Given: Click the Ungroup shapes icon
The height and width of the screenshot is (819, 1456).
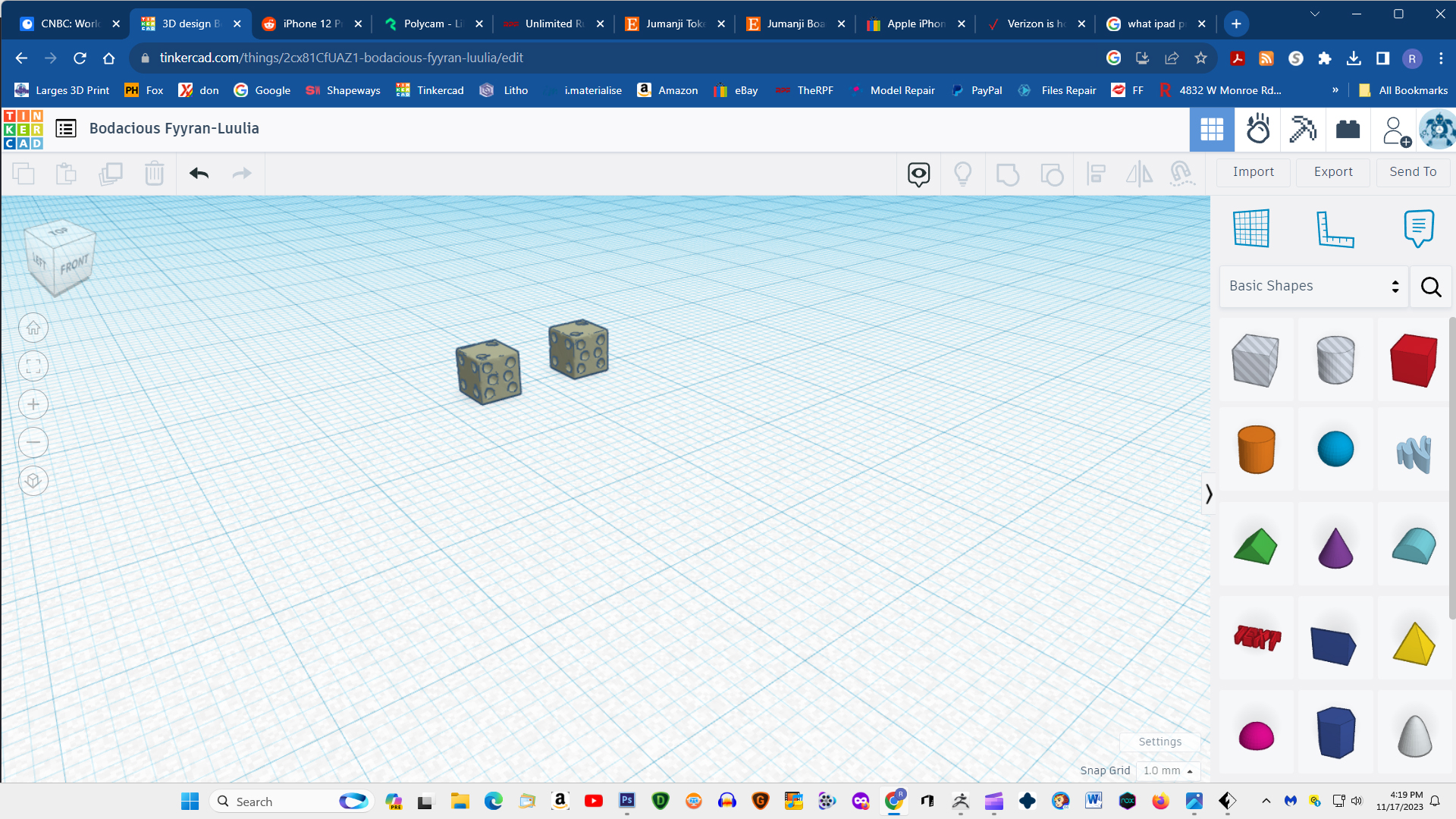Looking at the screenshot, I should [1051, 174].
